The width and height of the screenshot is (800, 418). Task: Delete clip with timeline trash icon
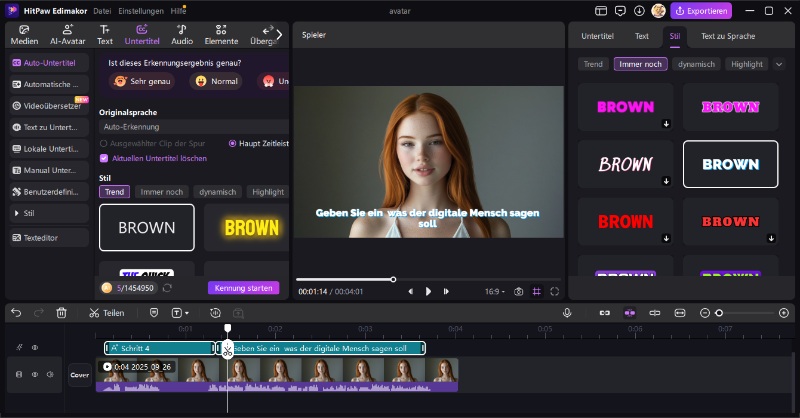[x=62, y=313]
